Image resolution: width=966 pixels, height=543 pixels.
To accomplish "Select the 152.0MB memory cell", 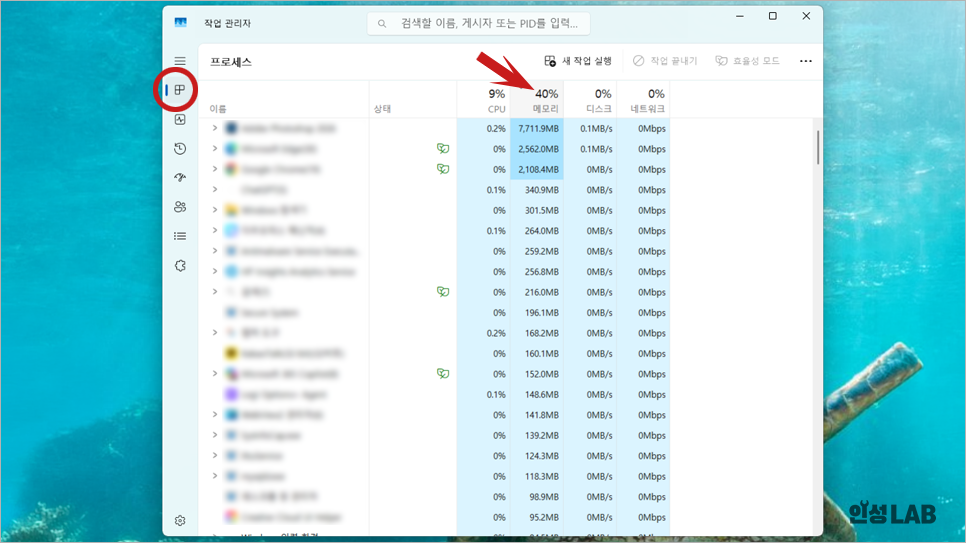I will click(x=537, y=374).
